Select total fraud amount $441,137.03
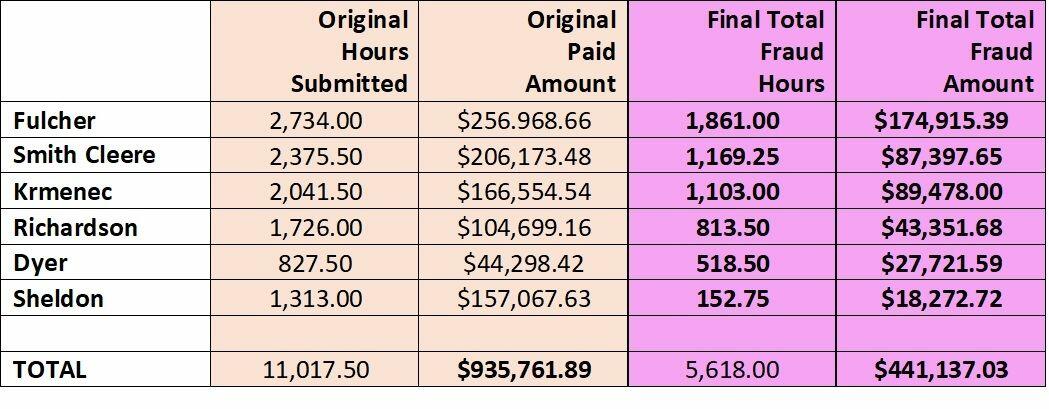The height and width of the screenshot is (409, 1049). click(x=942, y=370)
